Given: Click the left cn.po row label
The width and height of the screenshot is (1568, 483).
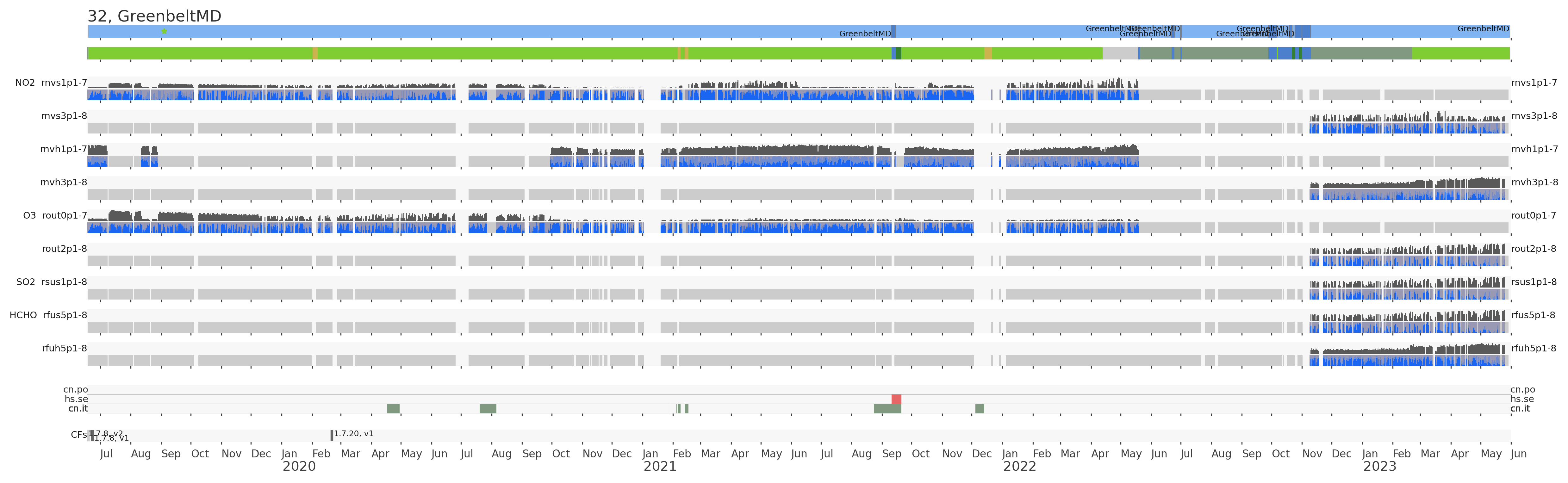Looking at the screenshot, I should 76,390.
